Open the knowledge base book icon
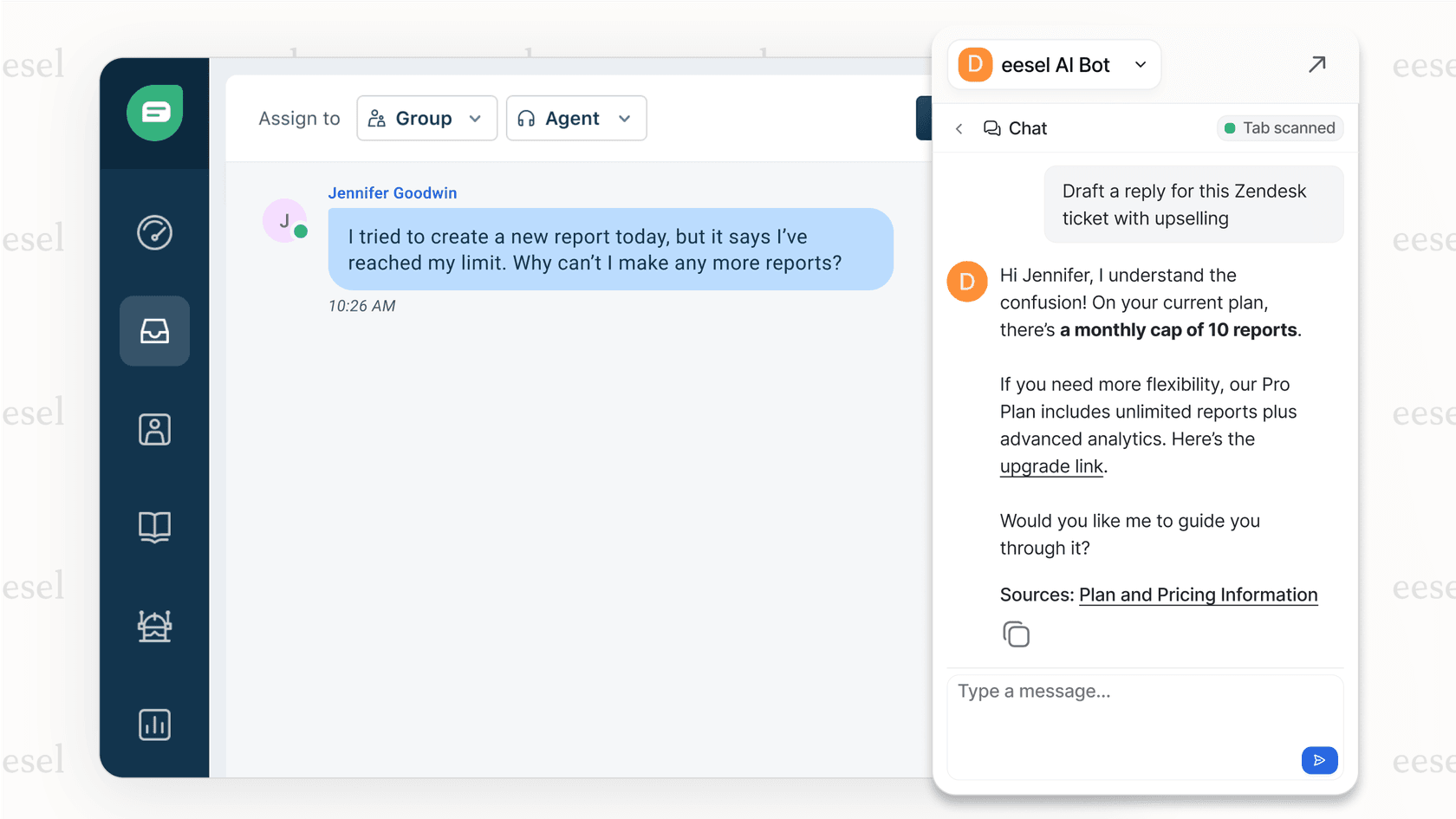 (x=154, y=527)
